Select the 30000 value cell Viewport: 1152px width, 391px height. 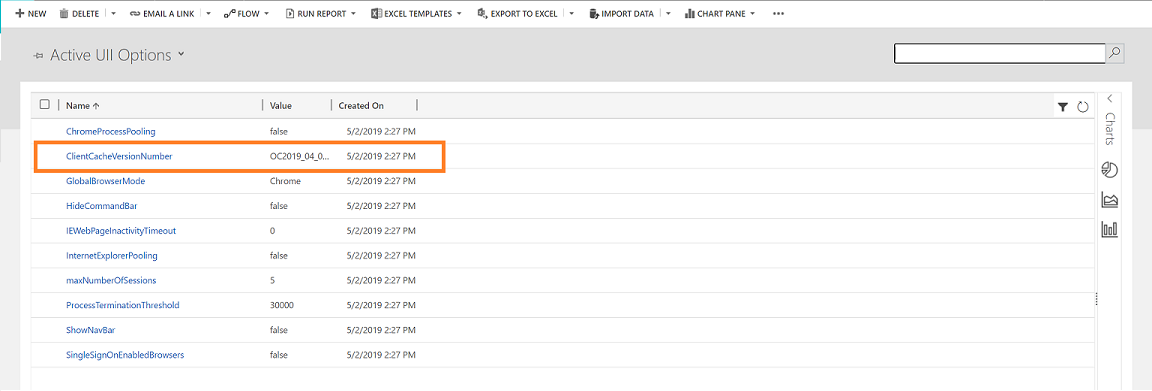(x=282, y=305)
